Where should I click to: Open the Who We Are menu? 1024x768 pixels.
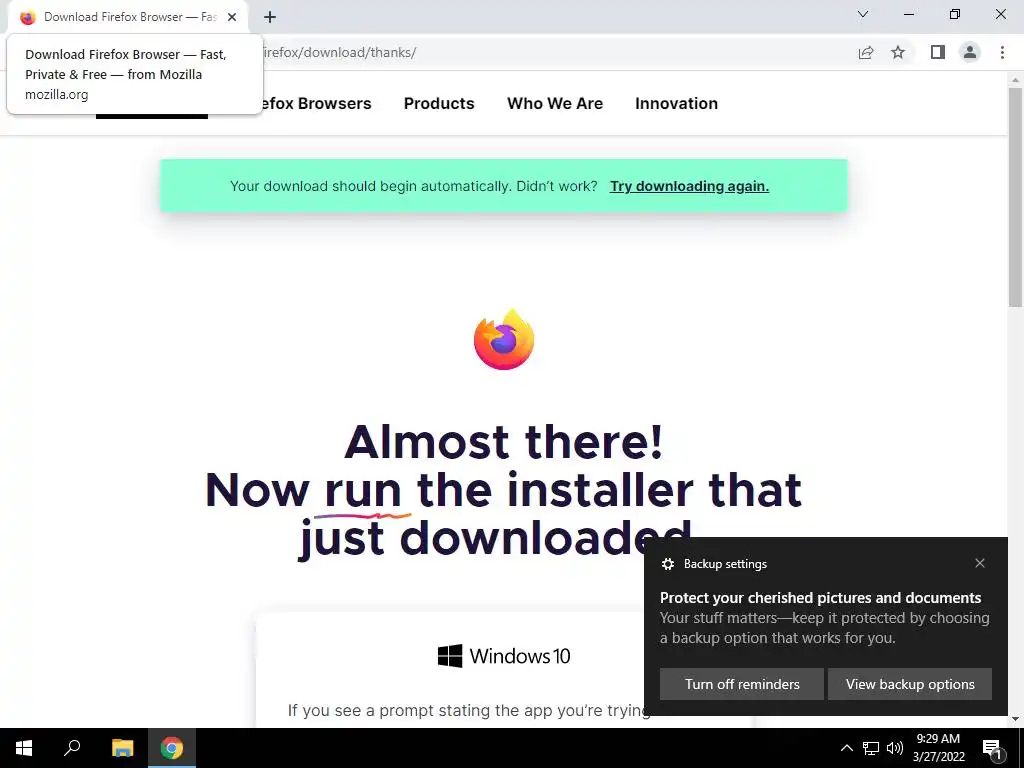coord(555,103)
